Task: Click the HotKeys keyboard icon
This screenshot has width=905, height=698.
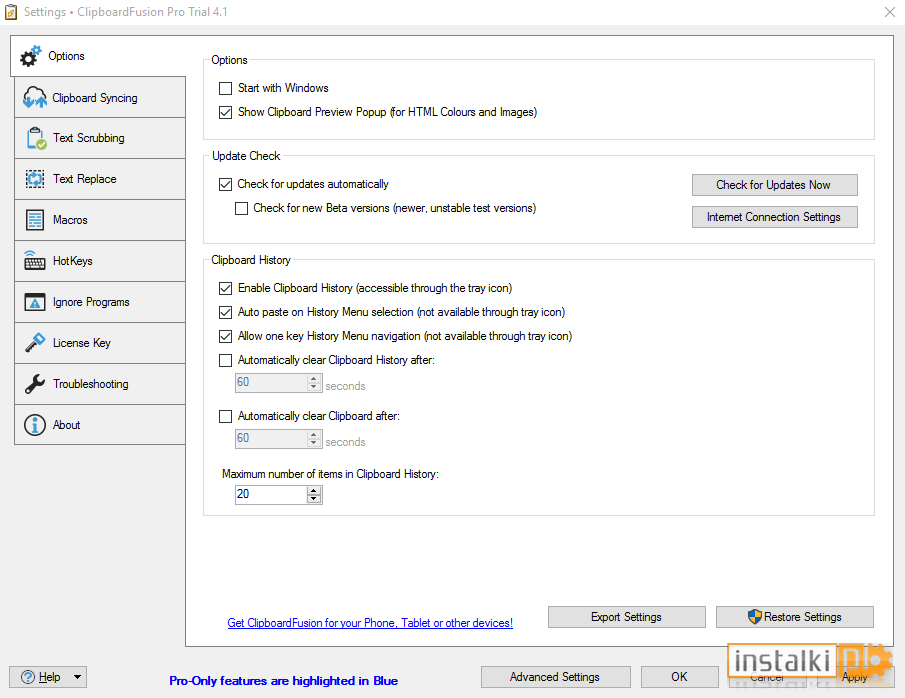Action: coord(35,261)
